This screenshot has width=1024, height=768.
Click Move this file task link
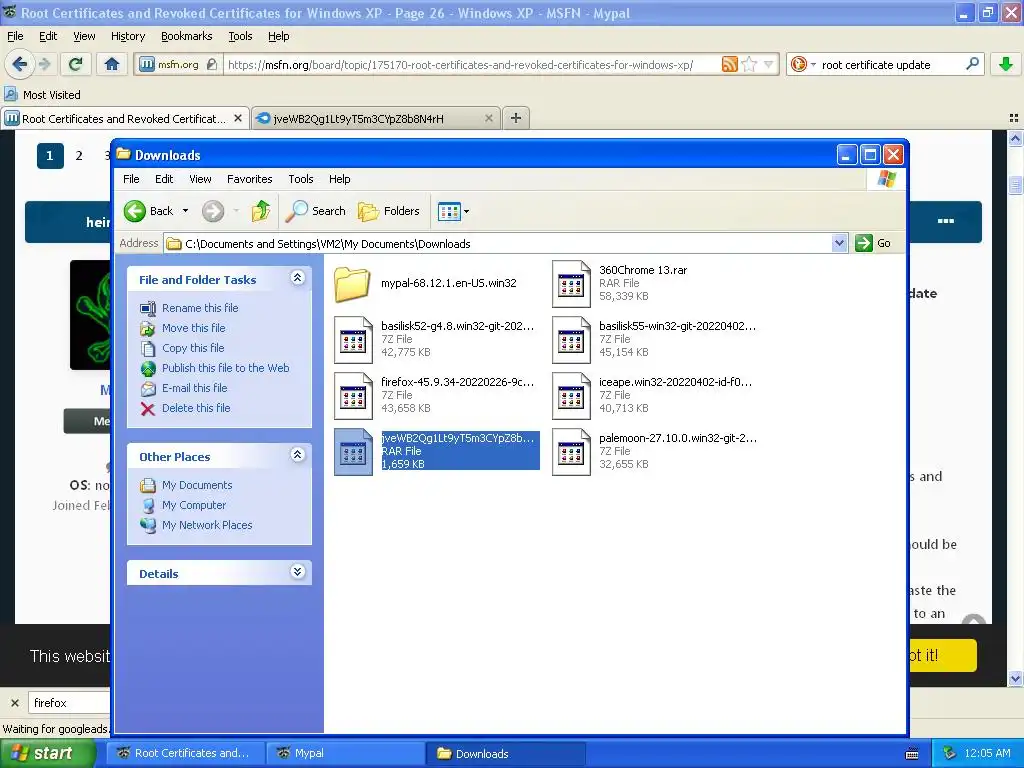193,328
